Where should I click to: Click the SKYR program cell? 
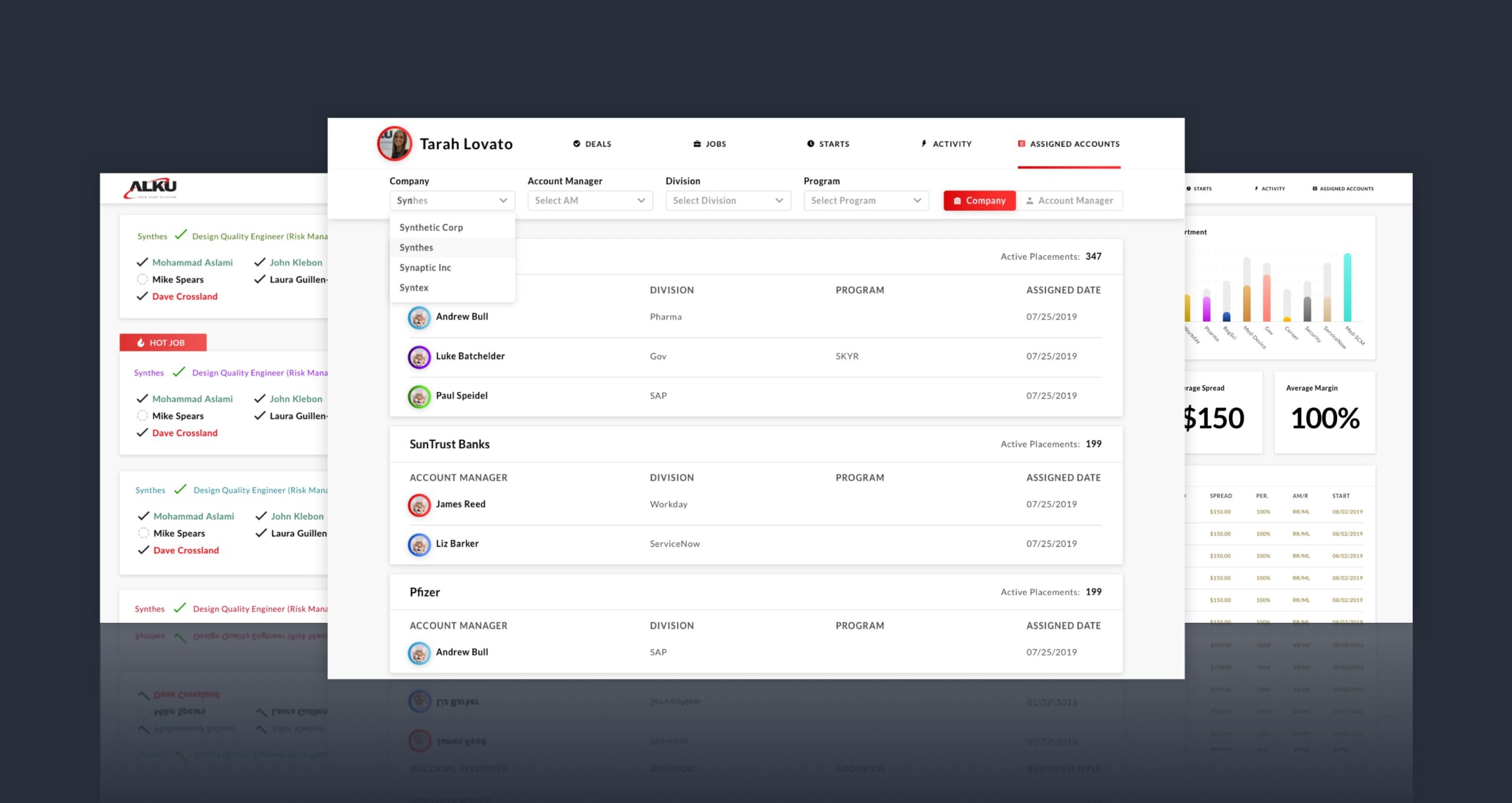847,356
